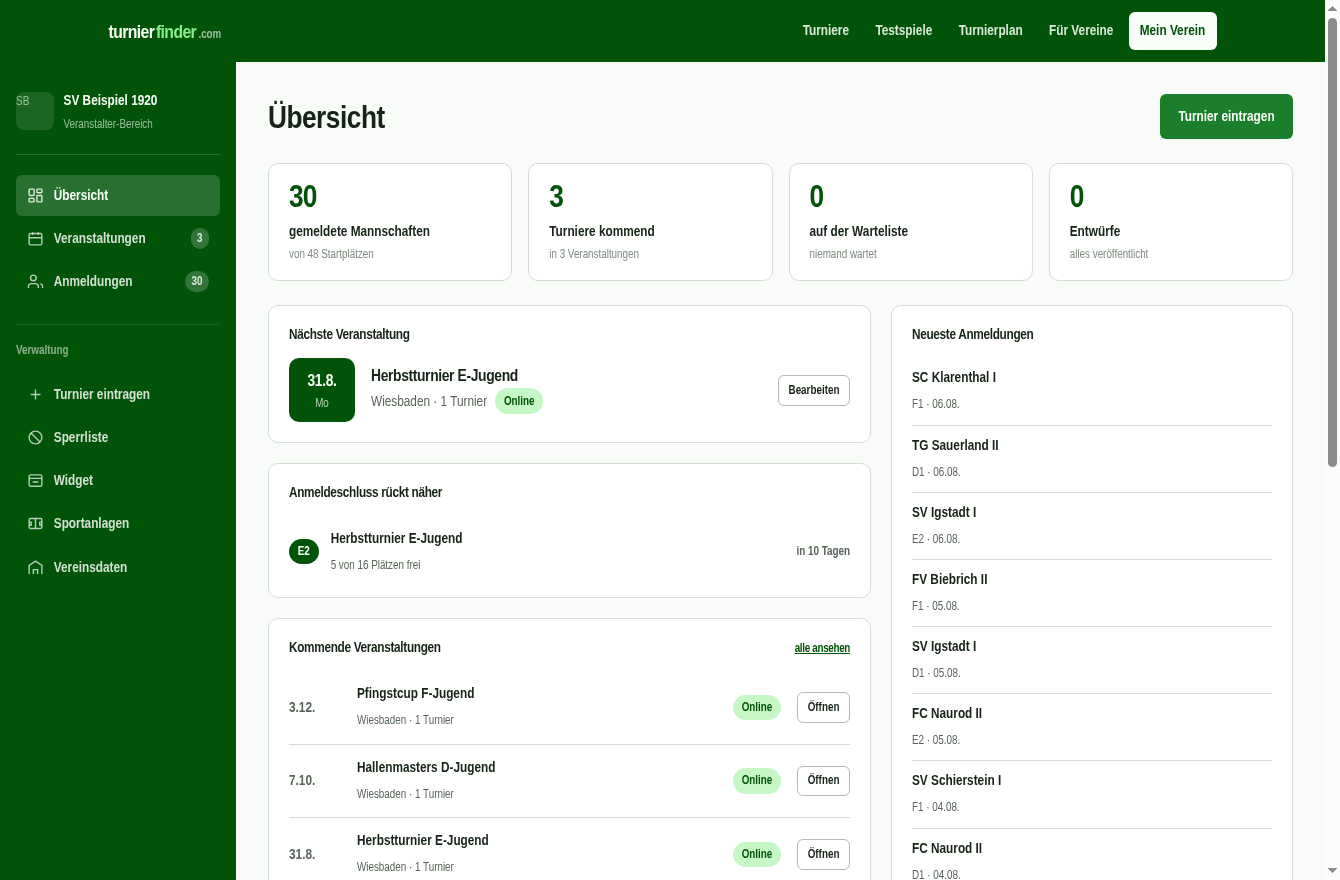1340x880 pixels.
Task: Click the Sportanlagen field icon
Action: coord(35,523)
